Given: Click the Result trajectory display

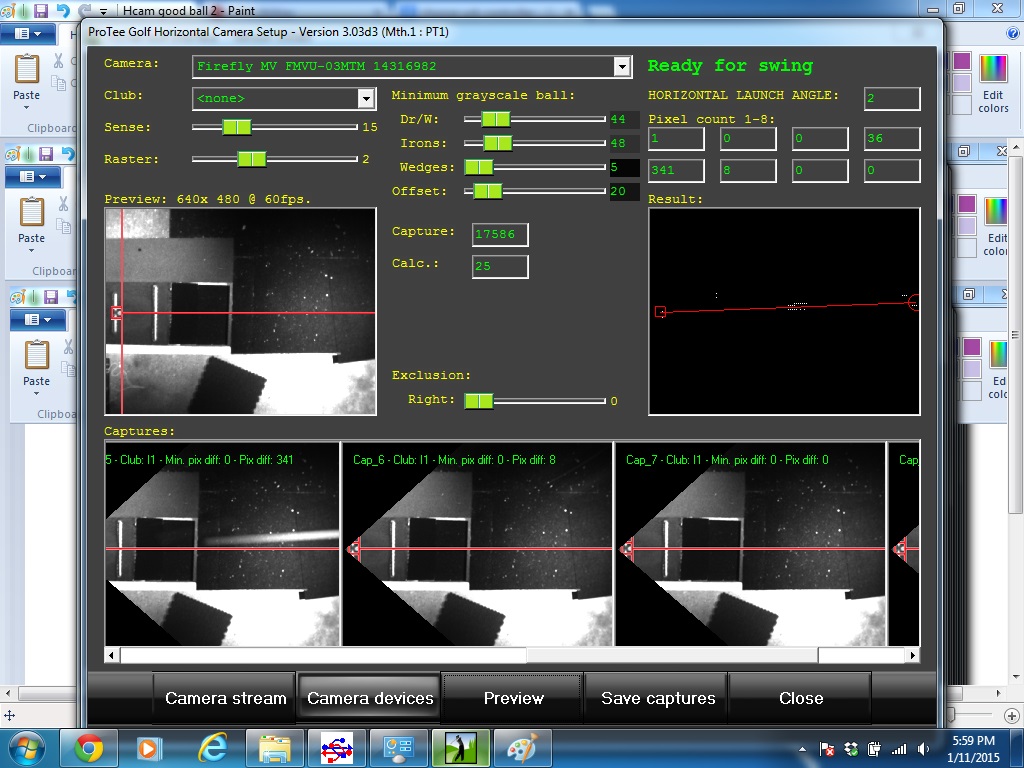Looking at the screenshot, I should [x=784, y=312].
